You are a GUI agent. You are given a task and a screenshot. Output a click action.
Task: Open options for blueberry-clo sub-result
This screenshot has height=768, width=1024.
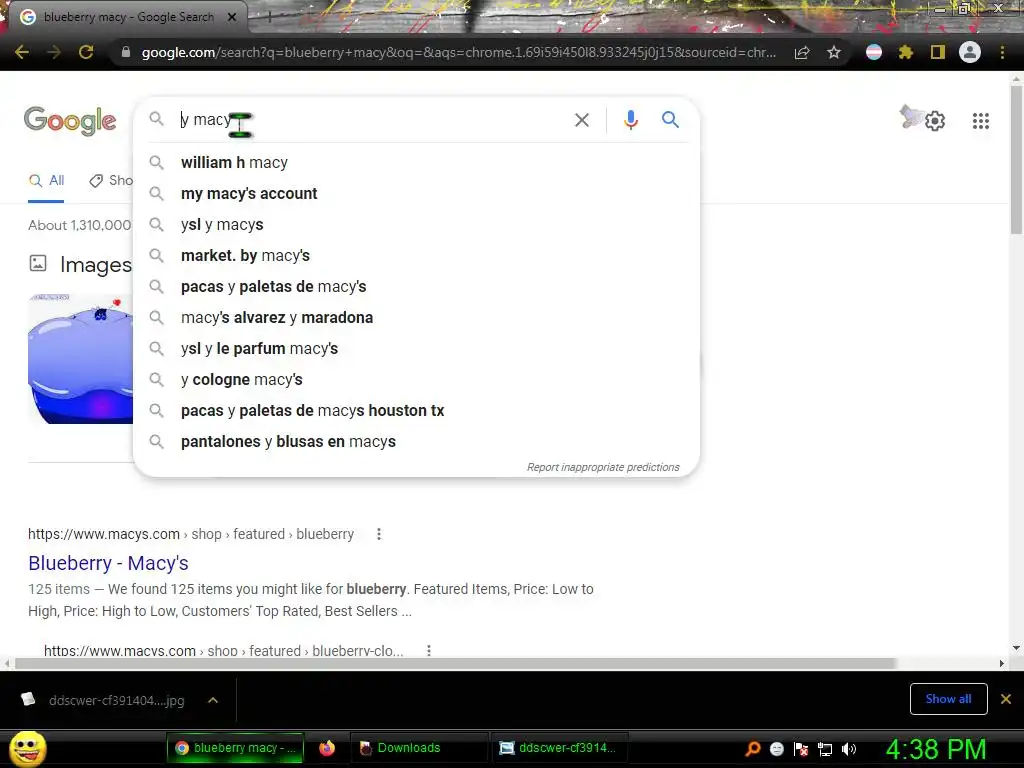point(428,650)
